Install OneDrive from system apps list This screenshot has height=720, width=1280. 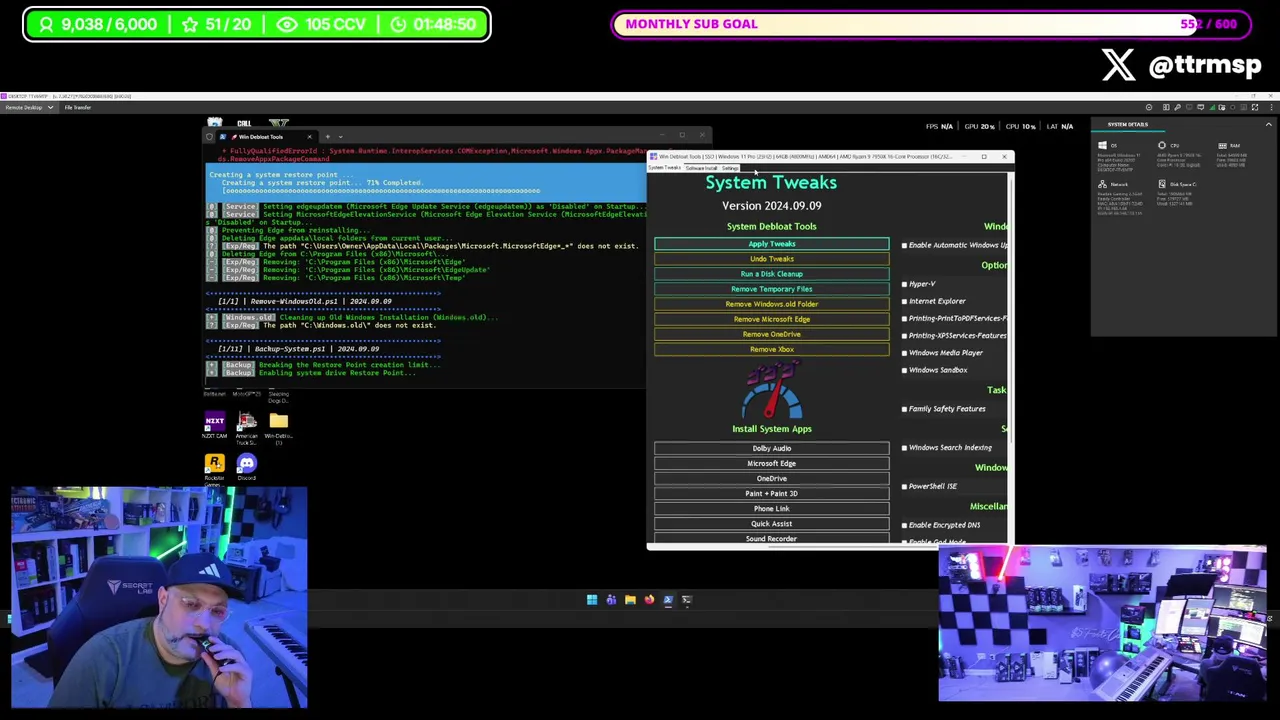771,478
